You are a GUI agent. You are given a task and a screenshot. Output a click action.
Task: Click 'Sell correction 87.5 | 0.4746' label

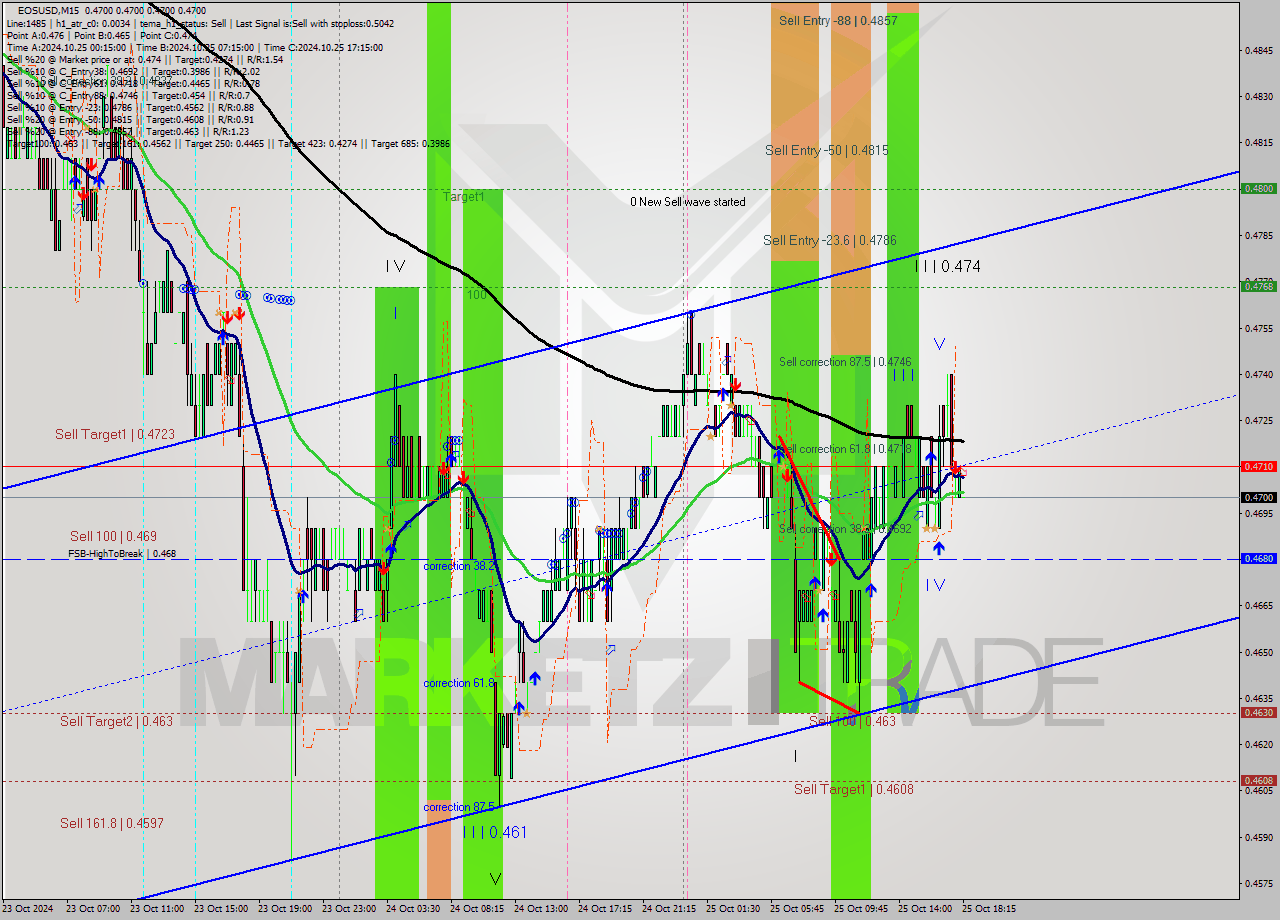coord(845,362)
